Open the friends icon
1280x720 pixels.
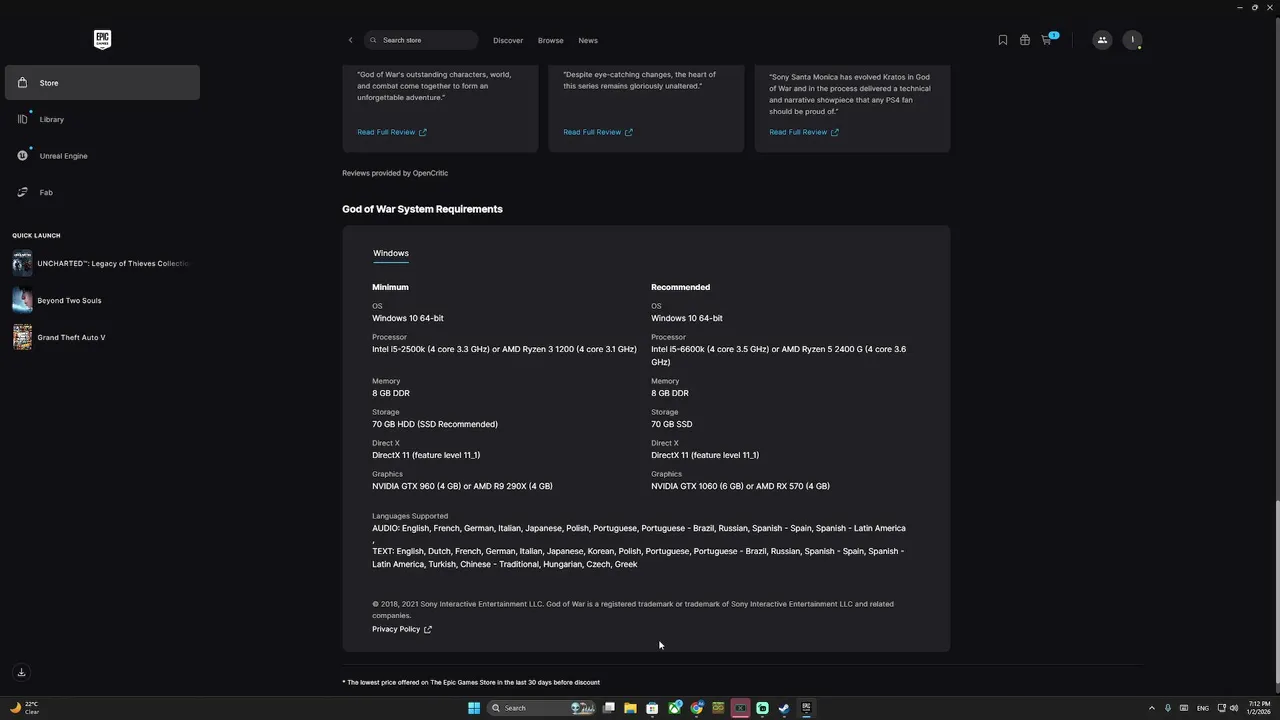(1102, 40)
